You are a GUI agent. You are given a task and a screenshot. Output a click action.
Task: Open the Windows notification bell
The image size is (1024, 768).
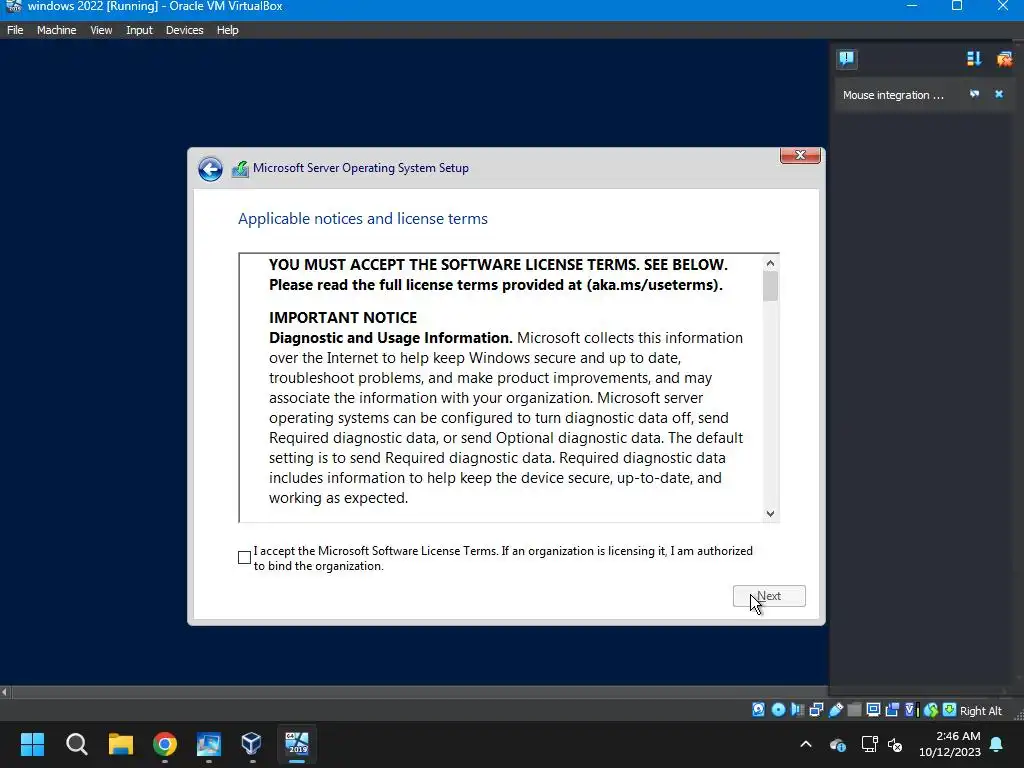click(x=997, y=744)
